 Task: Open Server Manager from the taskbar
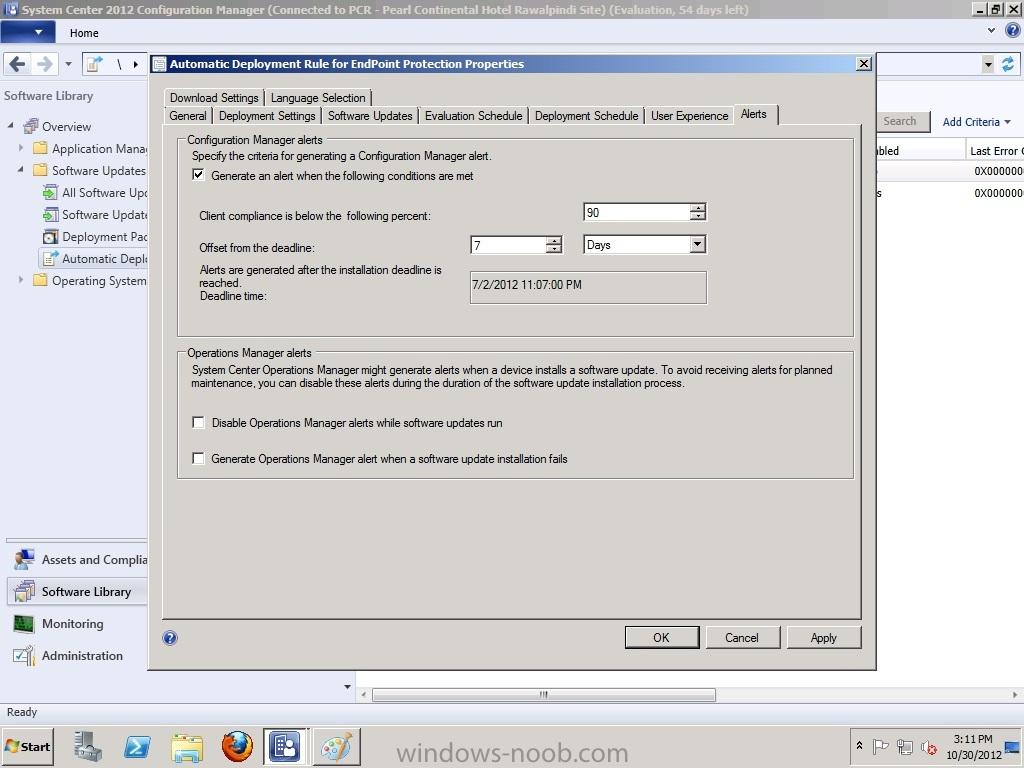click(x=88, y=746)
